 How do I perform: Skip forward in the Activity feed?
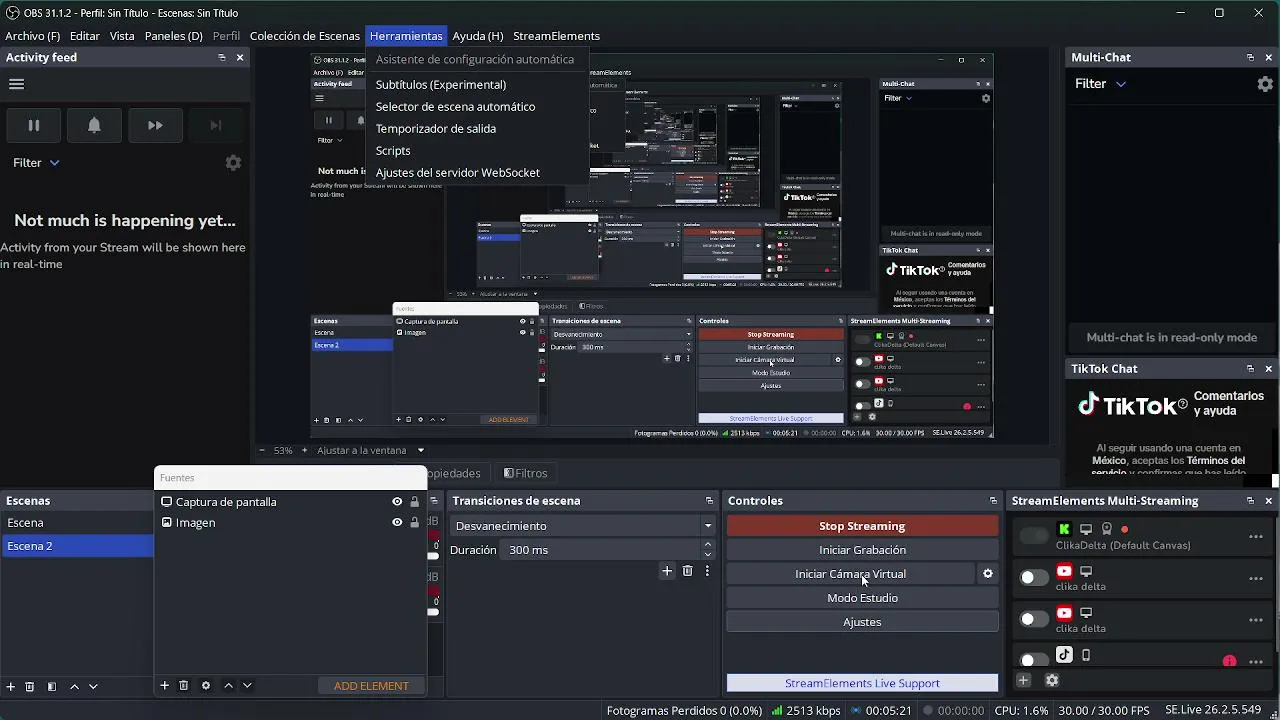pos(155,125)
